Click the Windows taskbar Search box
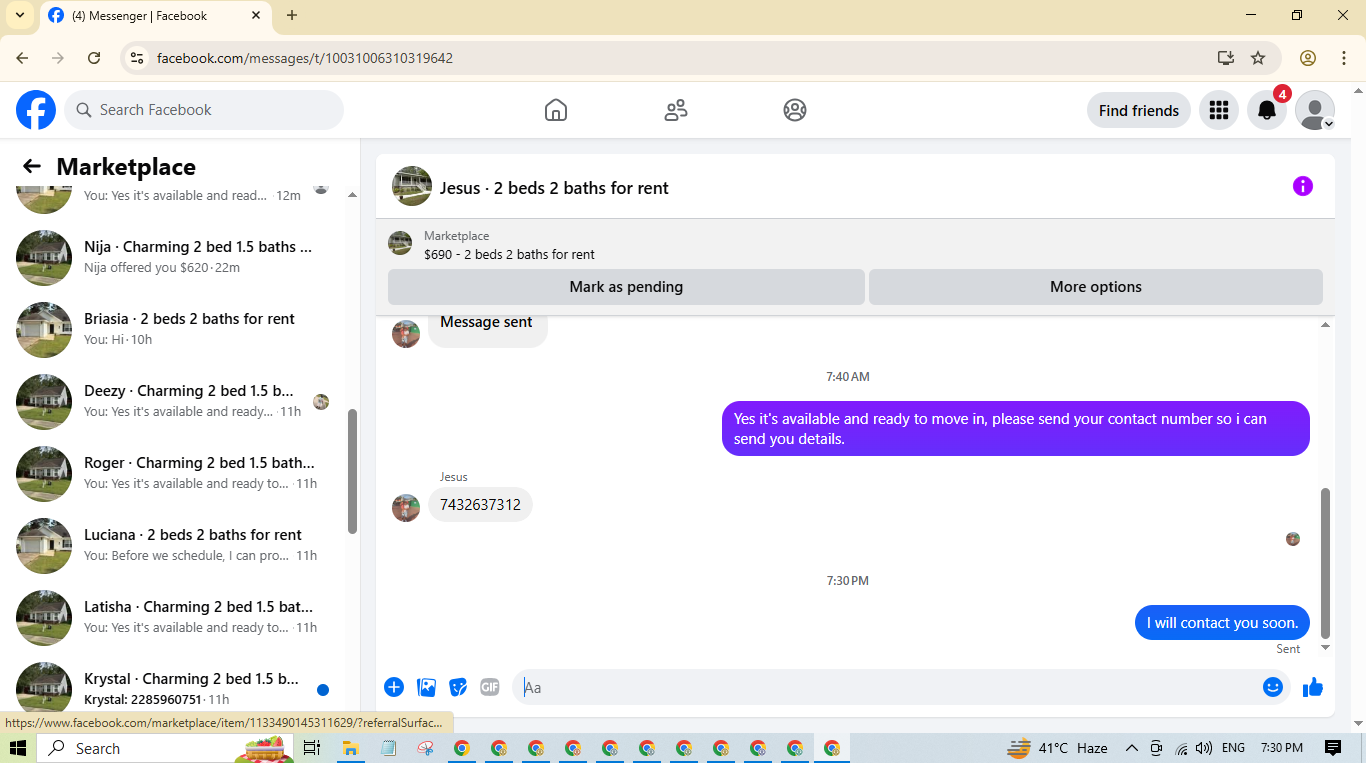 [166, 748]
